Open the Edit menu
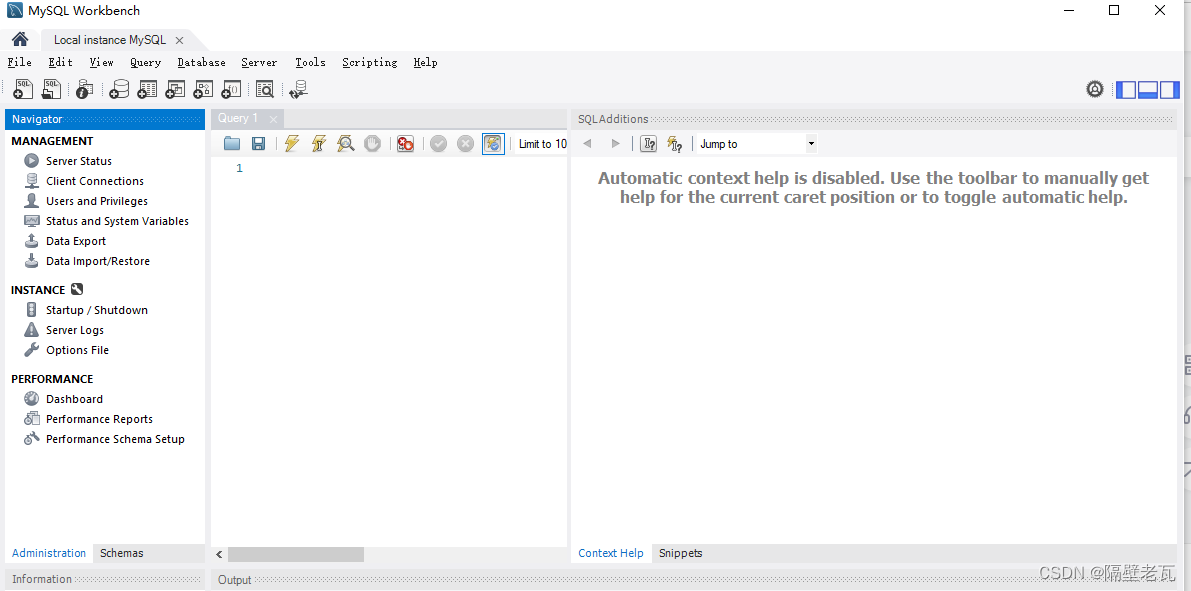The image size is (1191, 591). [x=61, y=62]
